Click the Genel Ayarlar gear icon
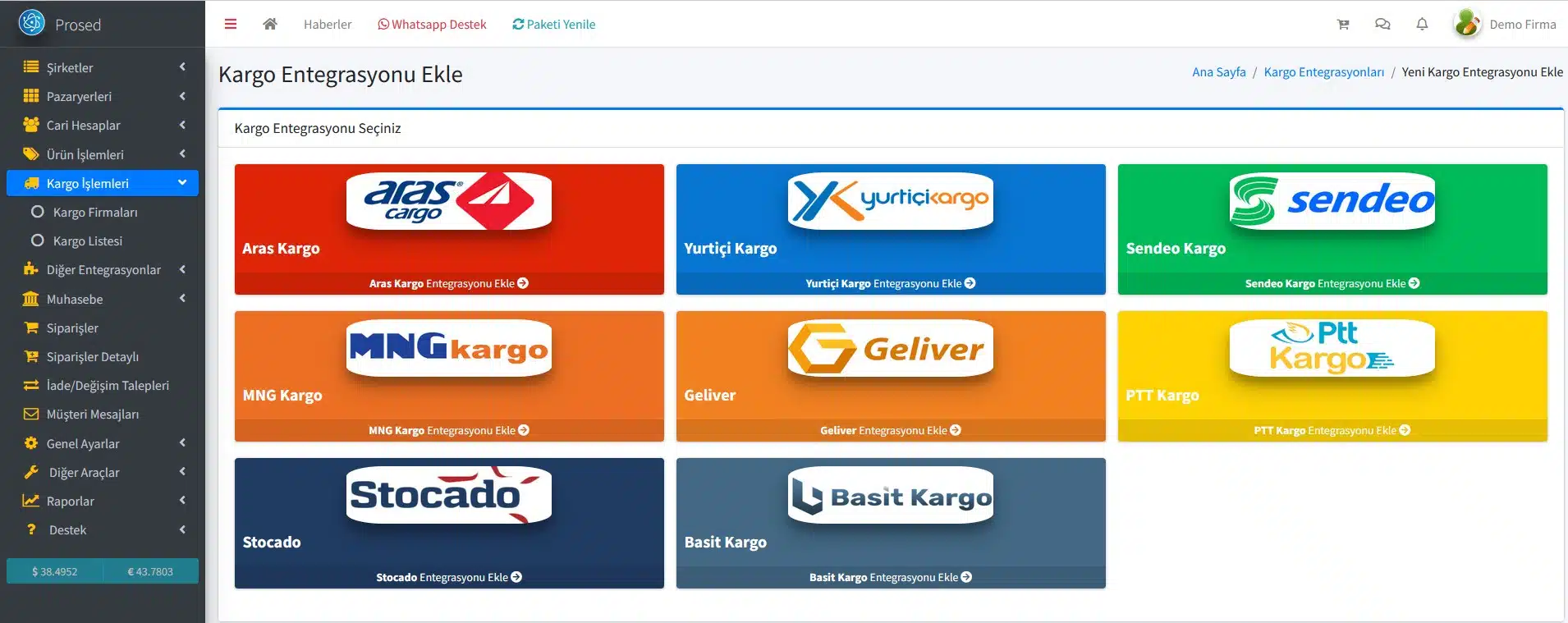Screen dimensions: 1568x623 31,443
